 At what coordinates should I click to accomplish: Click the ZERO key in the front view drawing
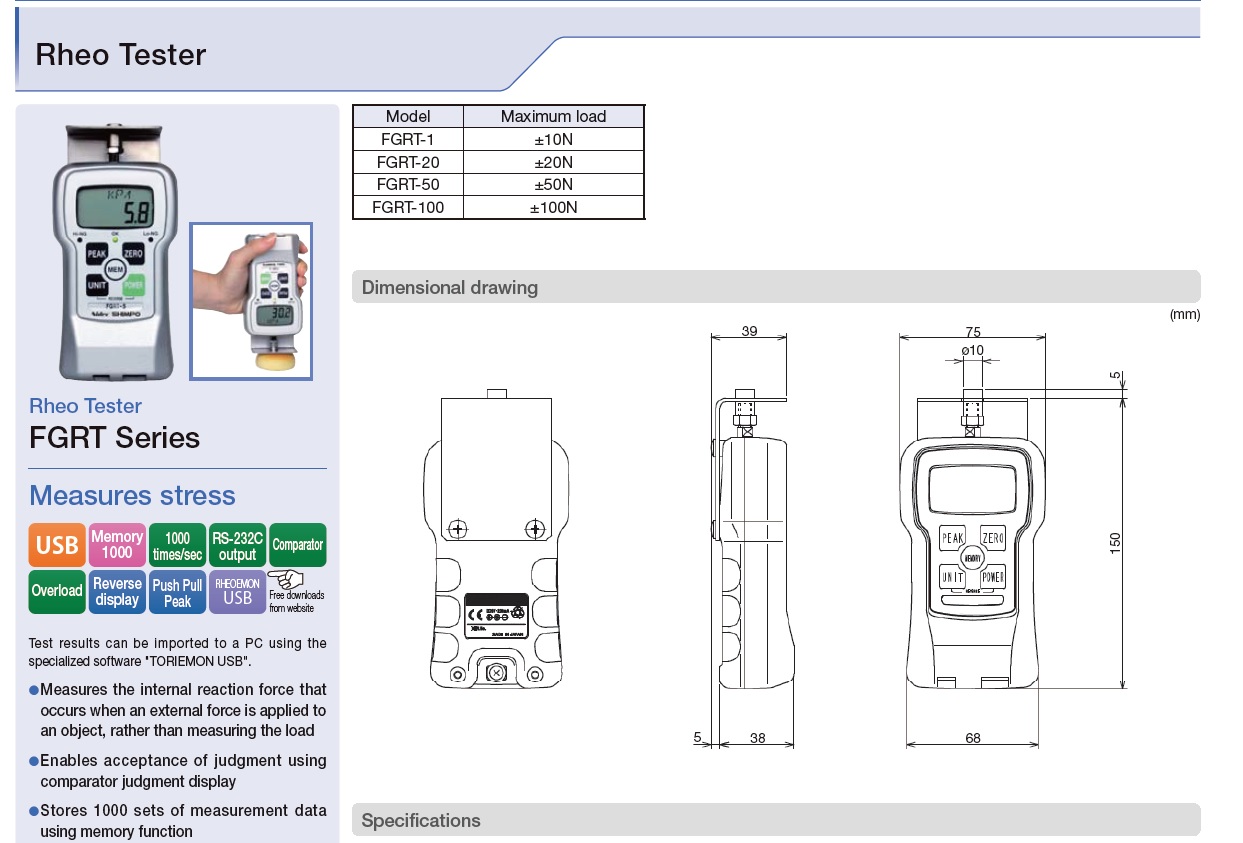tap(992, 538)
